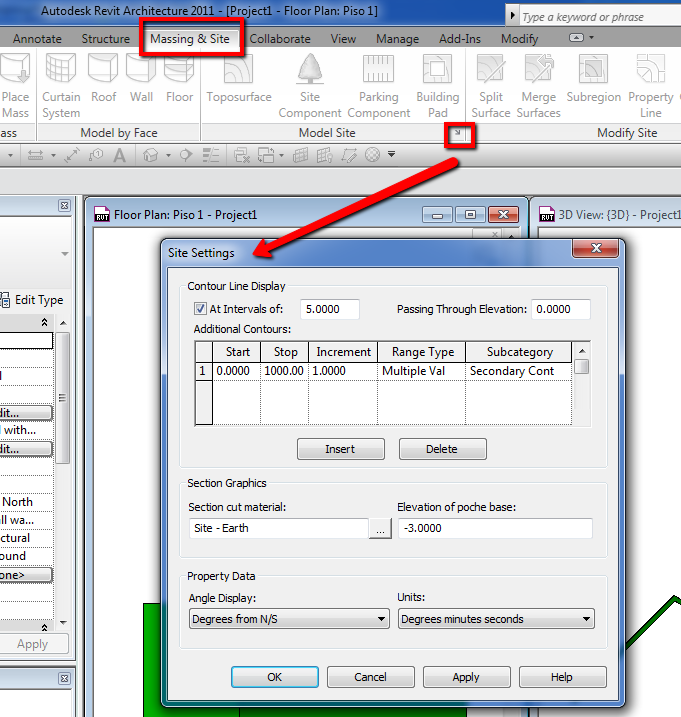Choose the Parking Component tool
This screenshot has width=681, height=717.
pos(378,86)
